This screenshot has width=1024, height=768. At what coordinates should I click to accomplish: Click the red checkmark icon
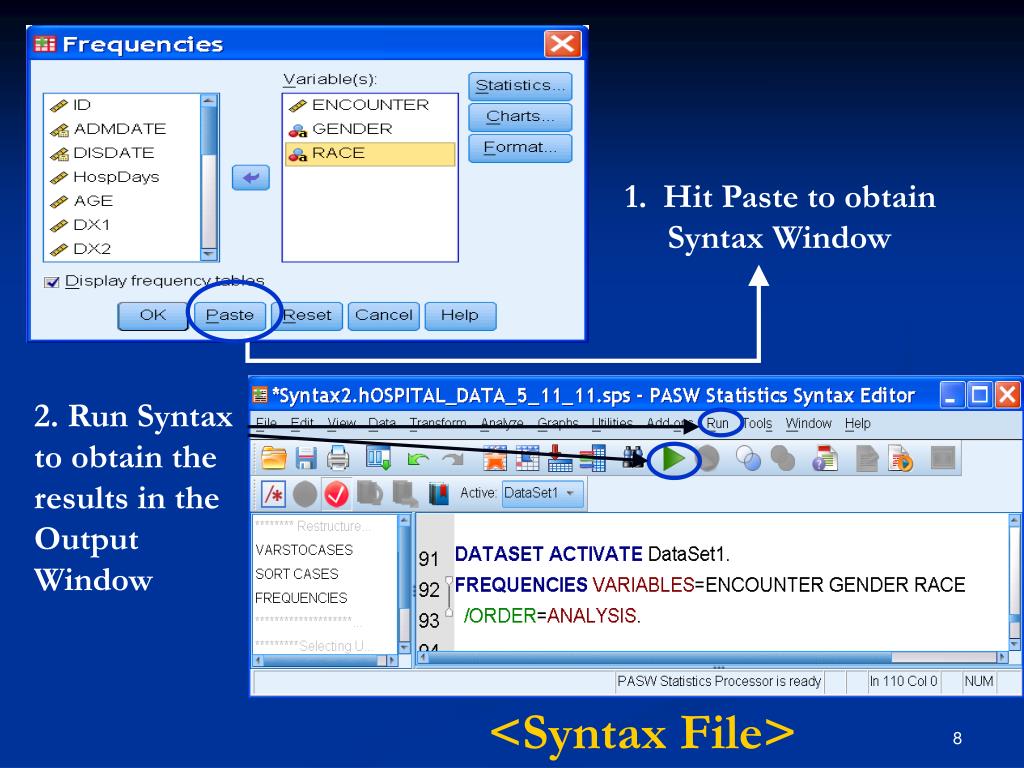point(336,494)
